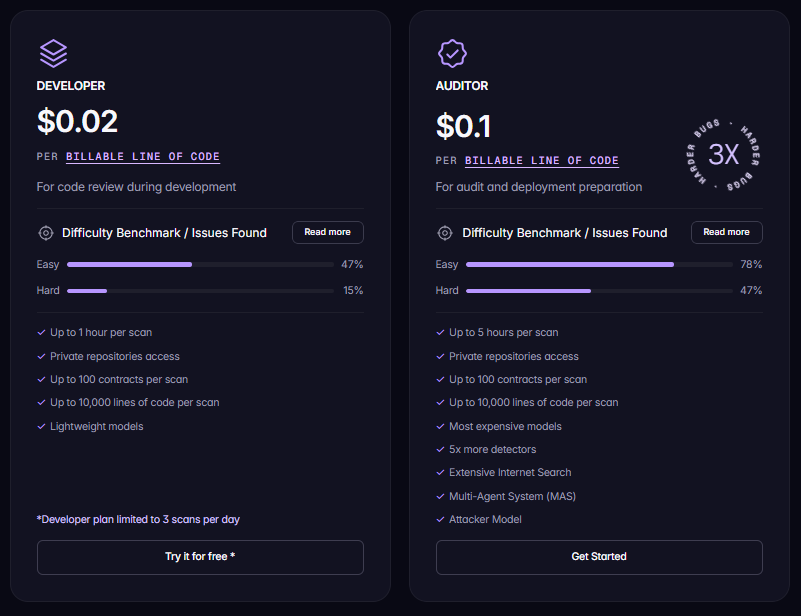Click the Auditor plan checkmark badge icon
The height and width of the screenshot is (616, 801).
(453, 53)
